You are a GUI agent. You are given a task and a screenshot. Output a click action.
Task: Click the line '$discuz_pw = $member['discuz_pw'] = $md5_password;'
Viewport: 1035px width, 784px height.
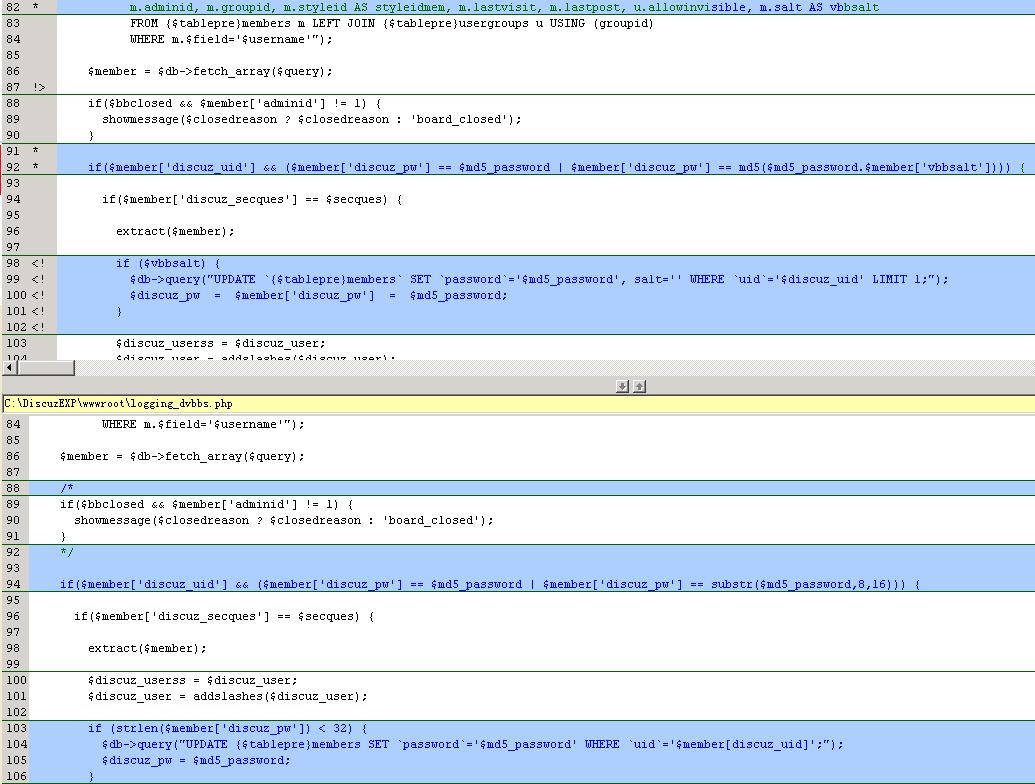318,295
